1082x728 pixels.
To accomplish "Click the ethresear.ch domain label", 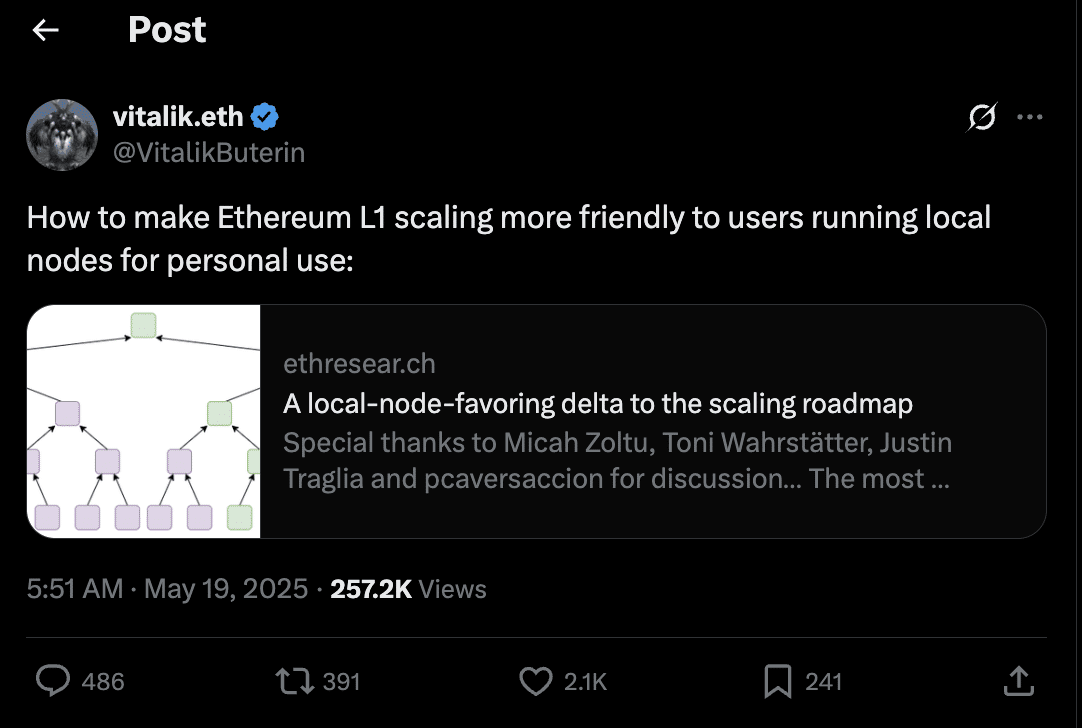I will coord(360,364).
